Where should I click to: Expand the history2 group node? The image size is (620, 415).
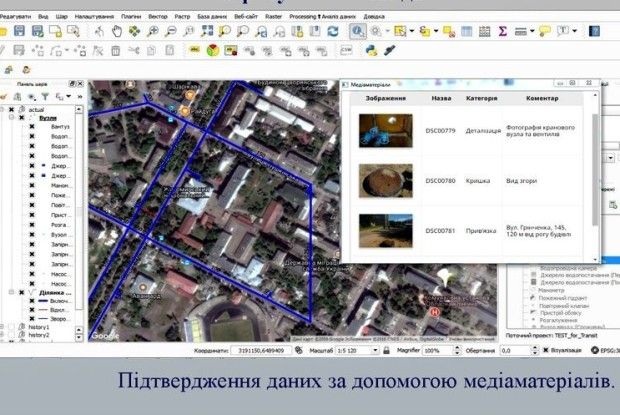point(2,335)
